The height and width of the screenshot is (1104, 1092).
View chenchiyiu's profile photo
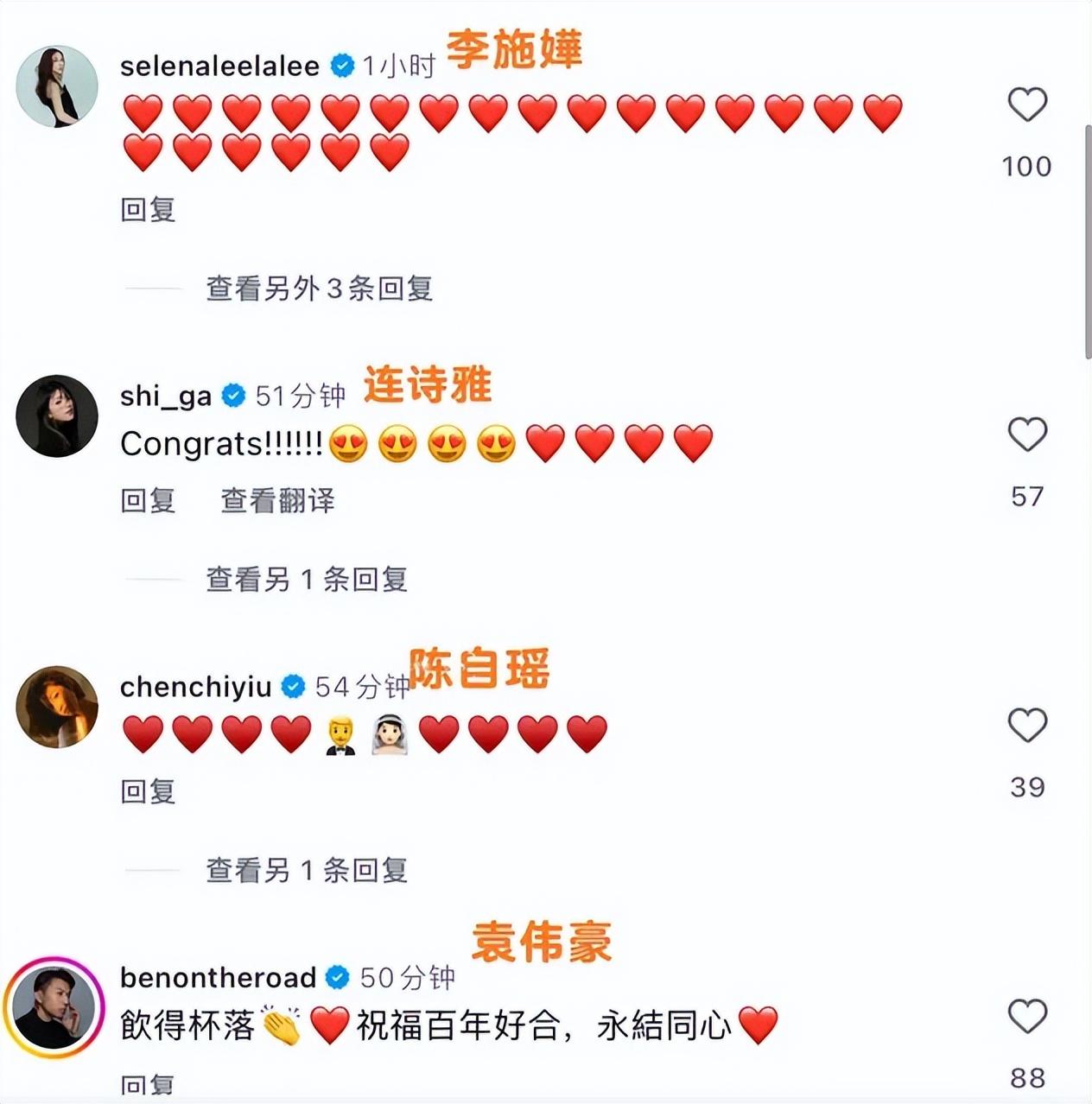(x=57, y=707)
